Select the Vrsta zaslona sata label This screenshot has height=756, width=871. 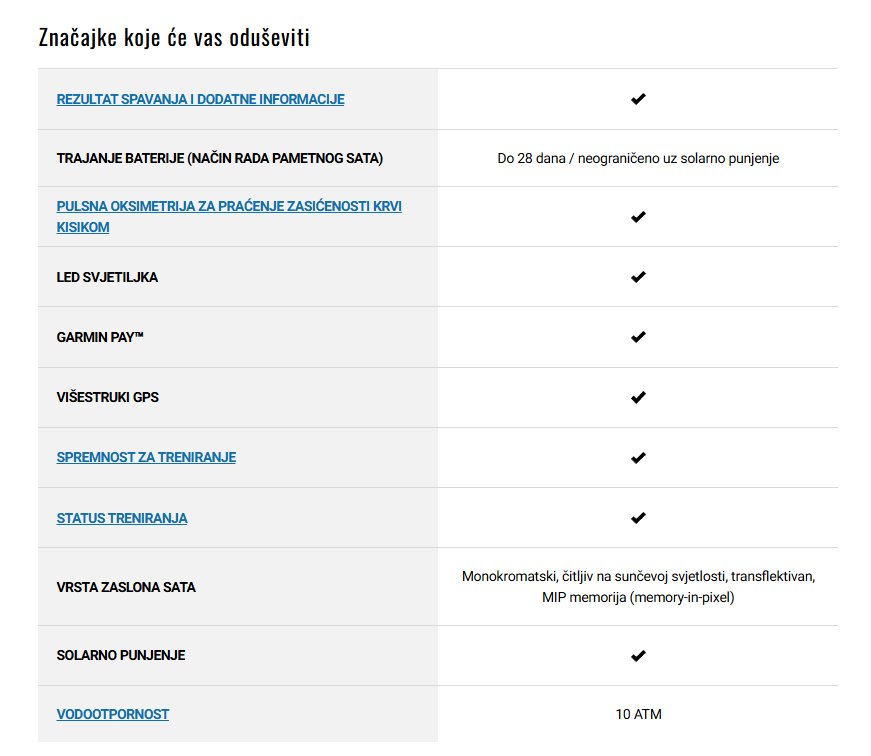126,587
